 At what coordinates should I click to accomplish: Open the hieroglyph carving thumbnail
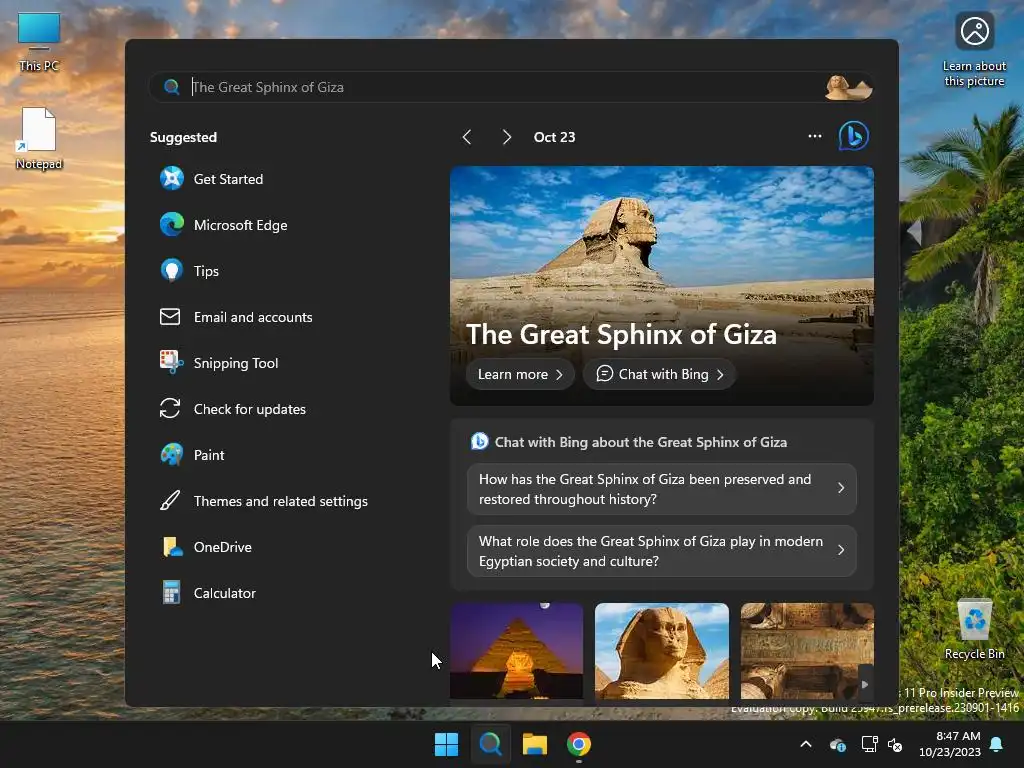coord(807,651)
